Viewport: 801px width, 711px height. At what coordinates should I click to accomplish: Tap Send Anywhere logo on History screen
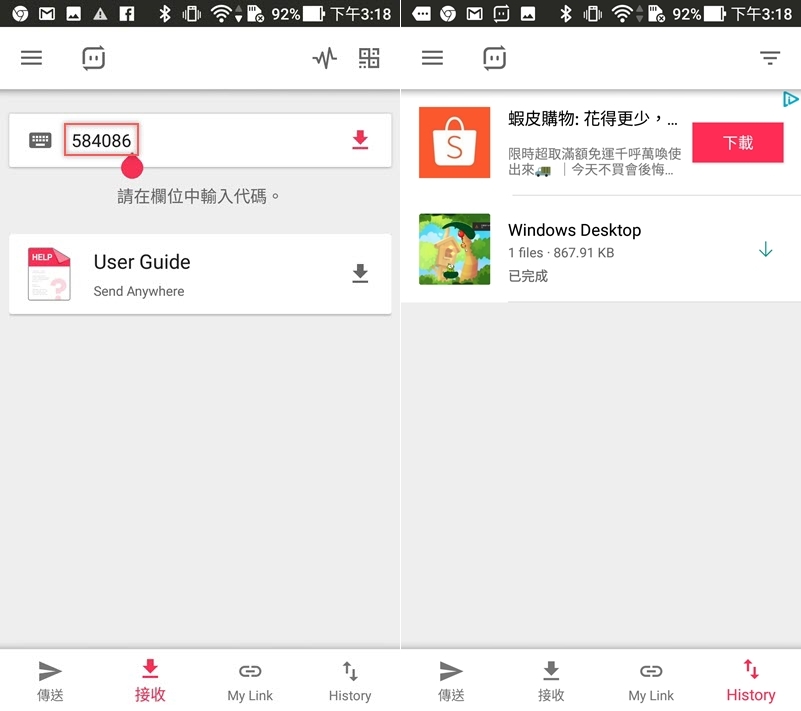[494, 58]
